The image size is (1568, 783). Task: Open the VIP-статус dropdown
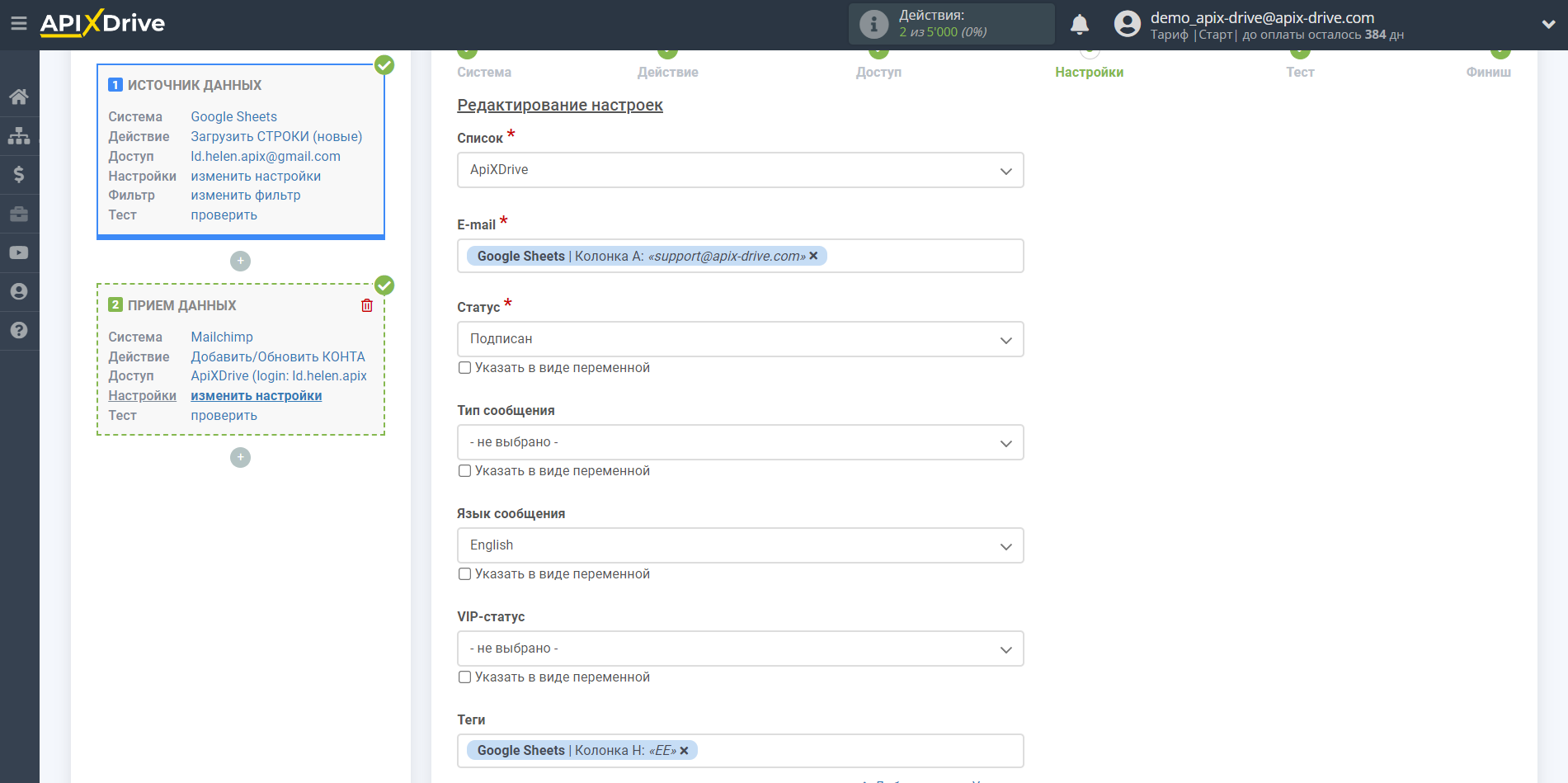(740, 649)
